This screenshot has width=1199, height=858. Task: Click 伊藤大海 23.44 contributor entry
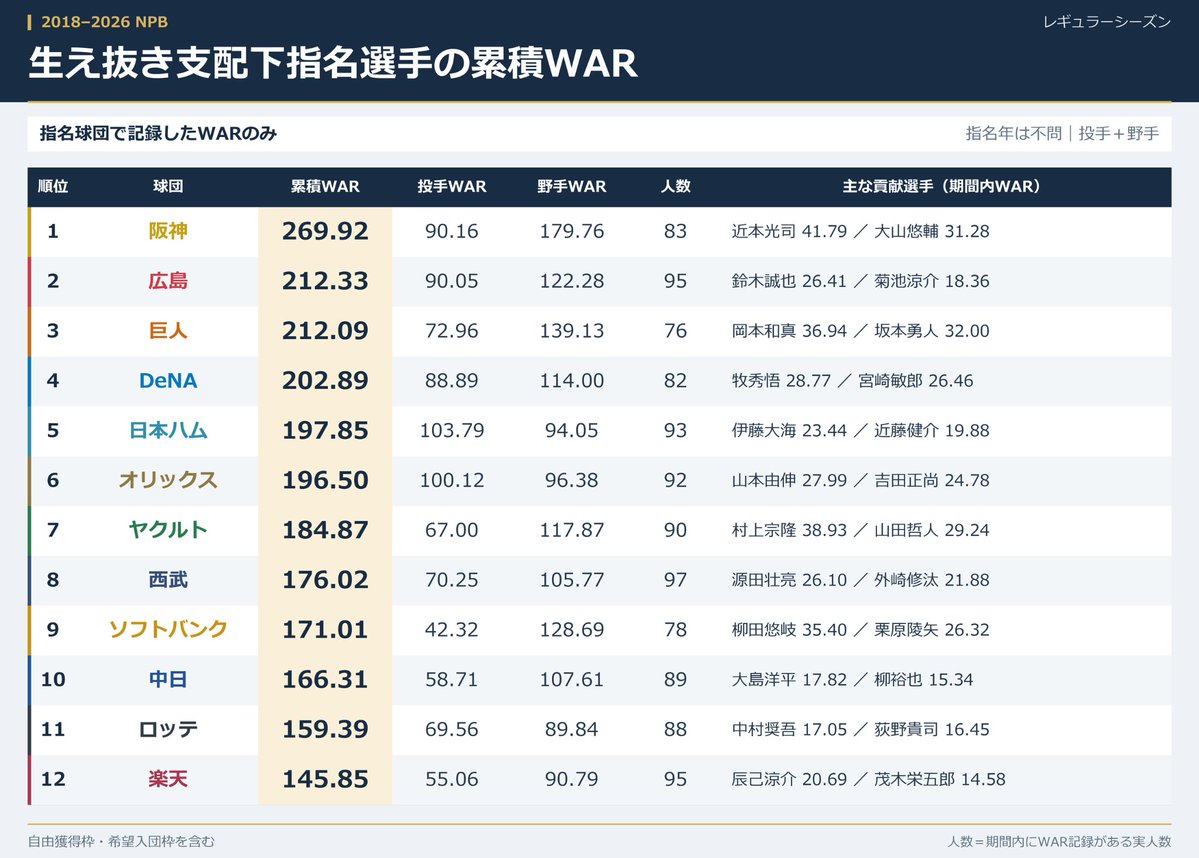[x=789, y=430]
